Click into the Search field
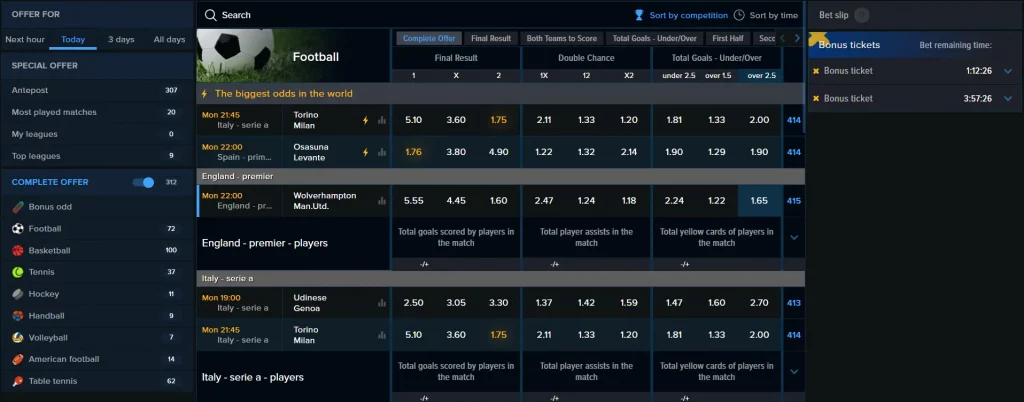Viewport: 1024px width, 402px height. tap(400, 15)
